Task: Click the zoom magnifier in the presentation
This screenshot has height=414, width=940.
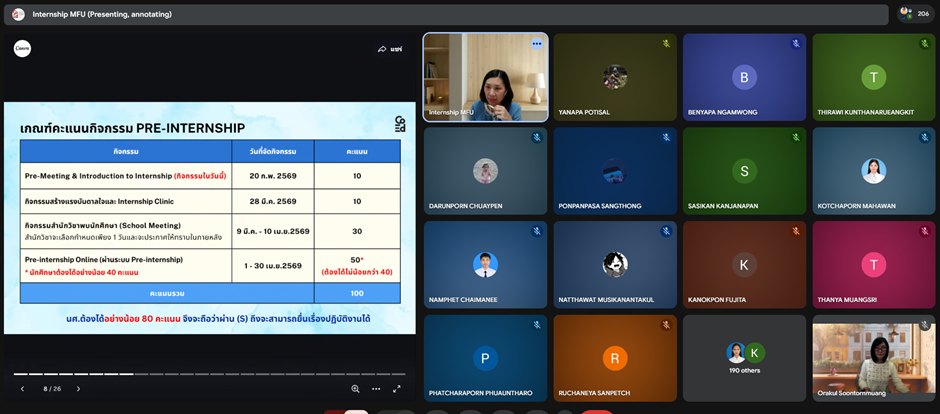Action: coord(355,388)
